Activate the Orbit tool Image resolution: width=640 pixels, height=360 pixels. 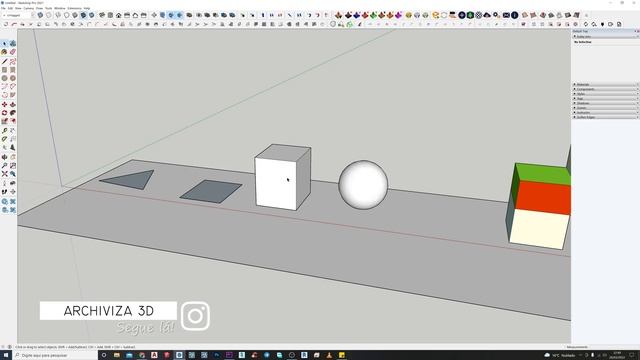coord(4,157)
